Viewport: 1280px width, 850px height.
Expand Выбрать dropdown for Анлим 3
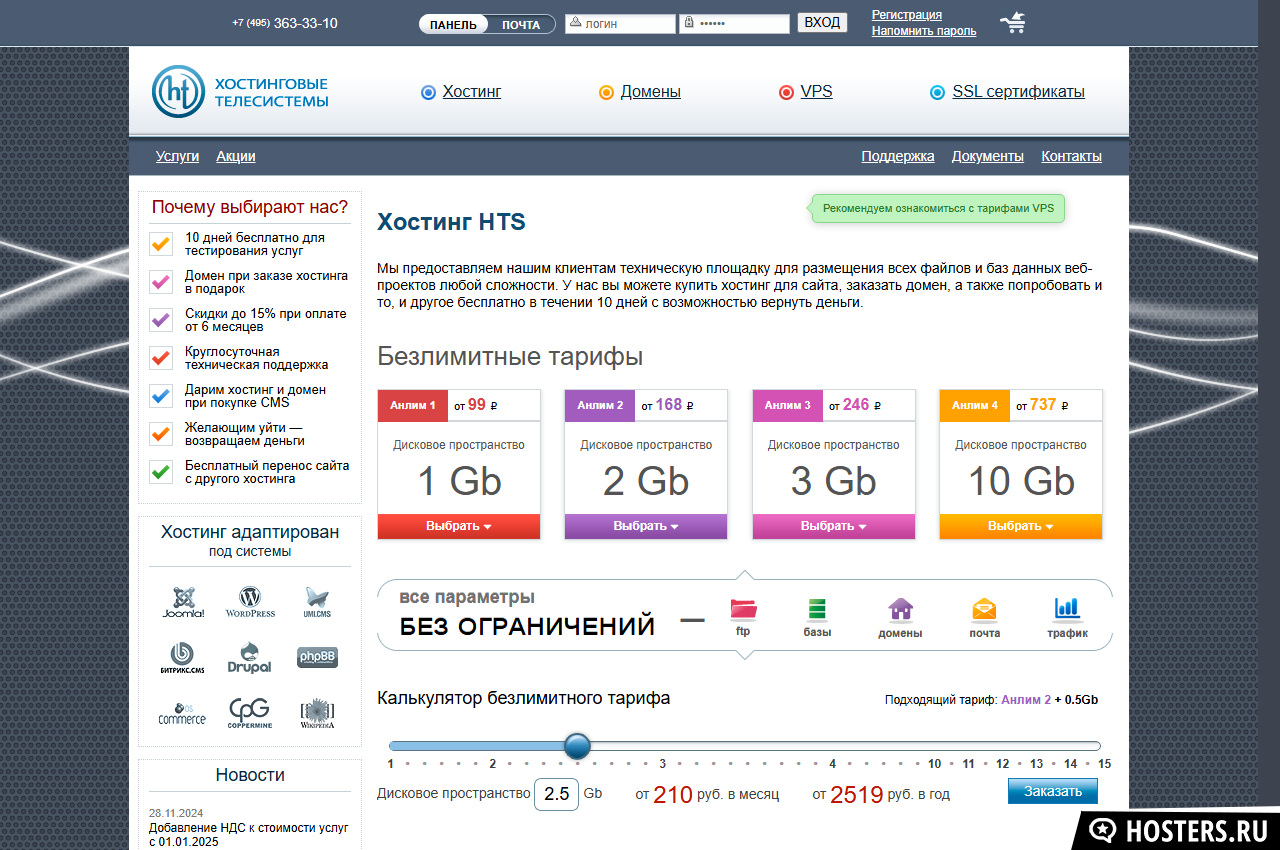[833, 526]
